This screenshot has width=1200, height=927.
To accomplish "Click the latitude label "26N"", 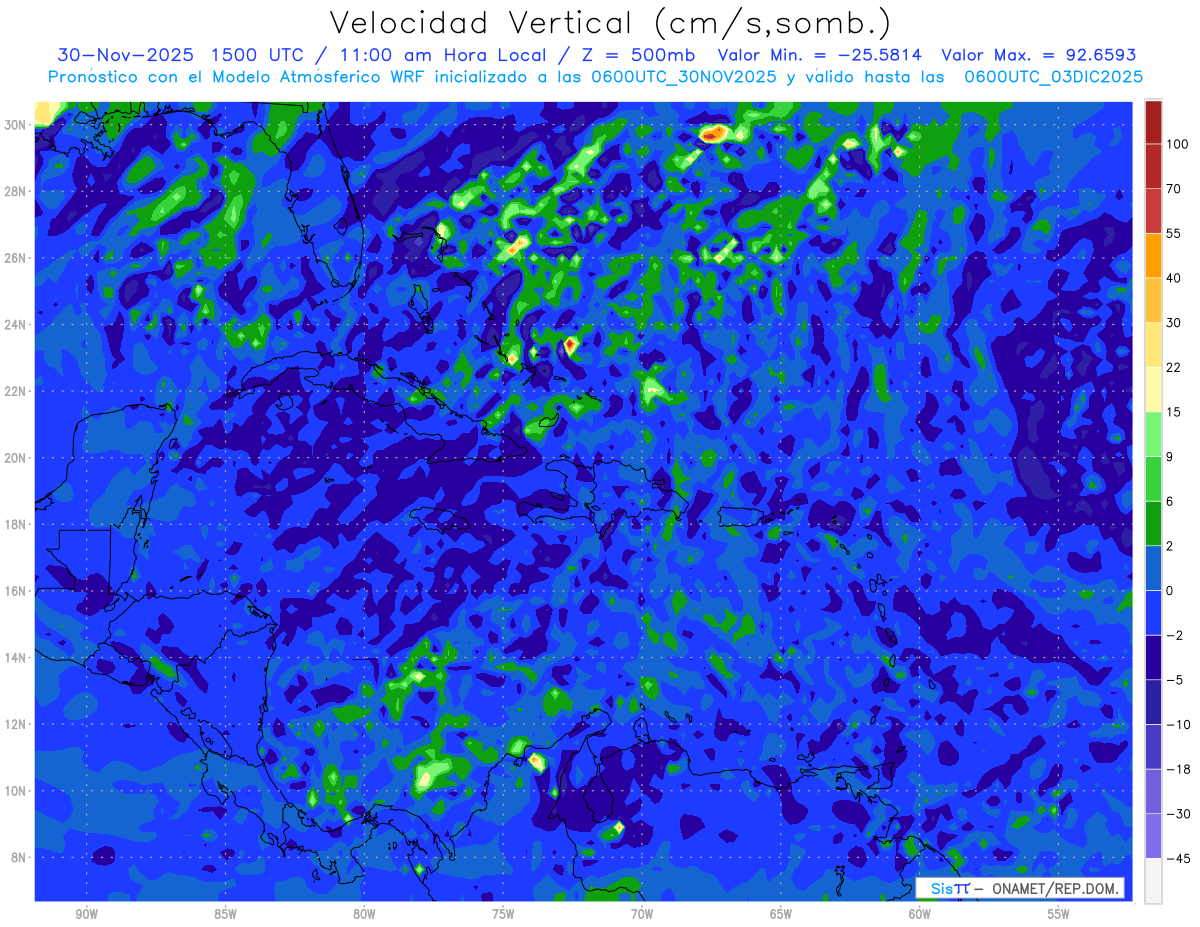I will pos(15,258).
